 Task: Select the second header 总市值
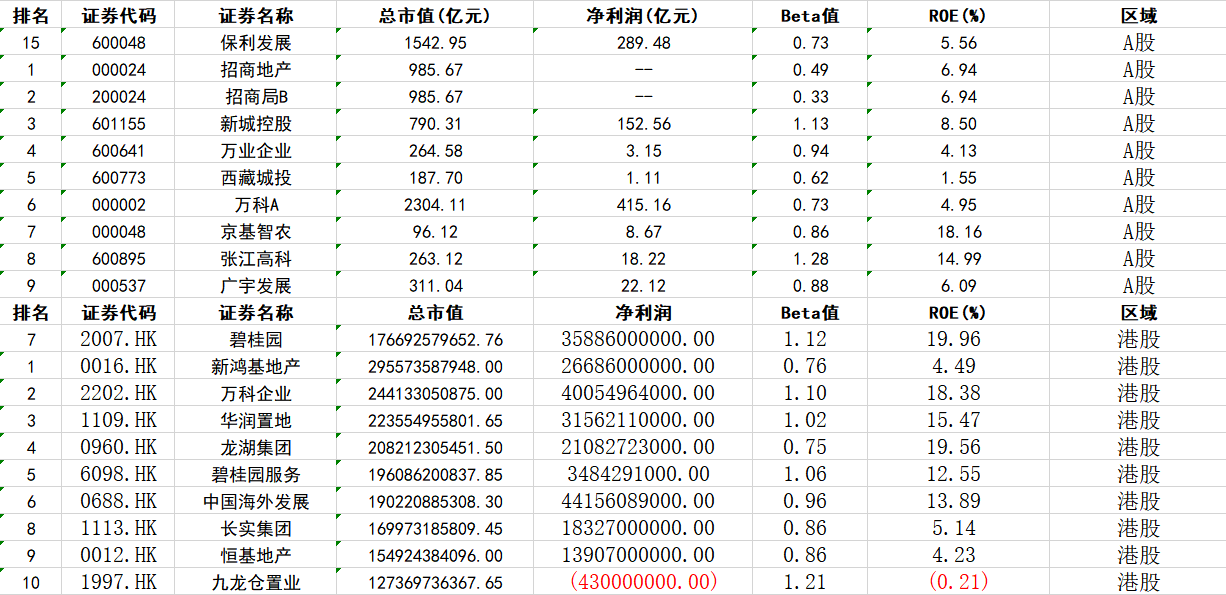pos(435,313)
